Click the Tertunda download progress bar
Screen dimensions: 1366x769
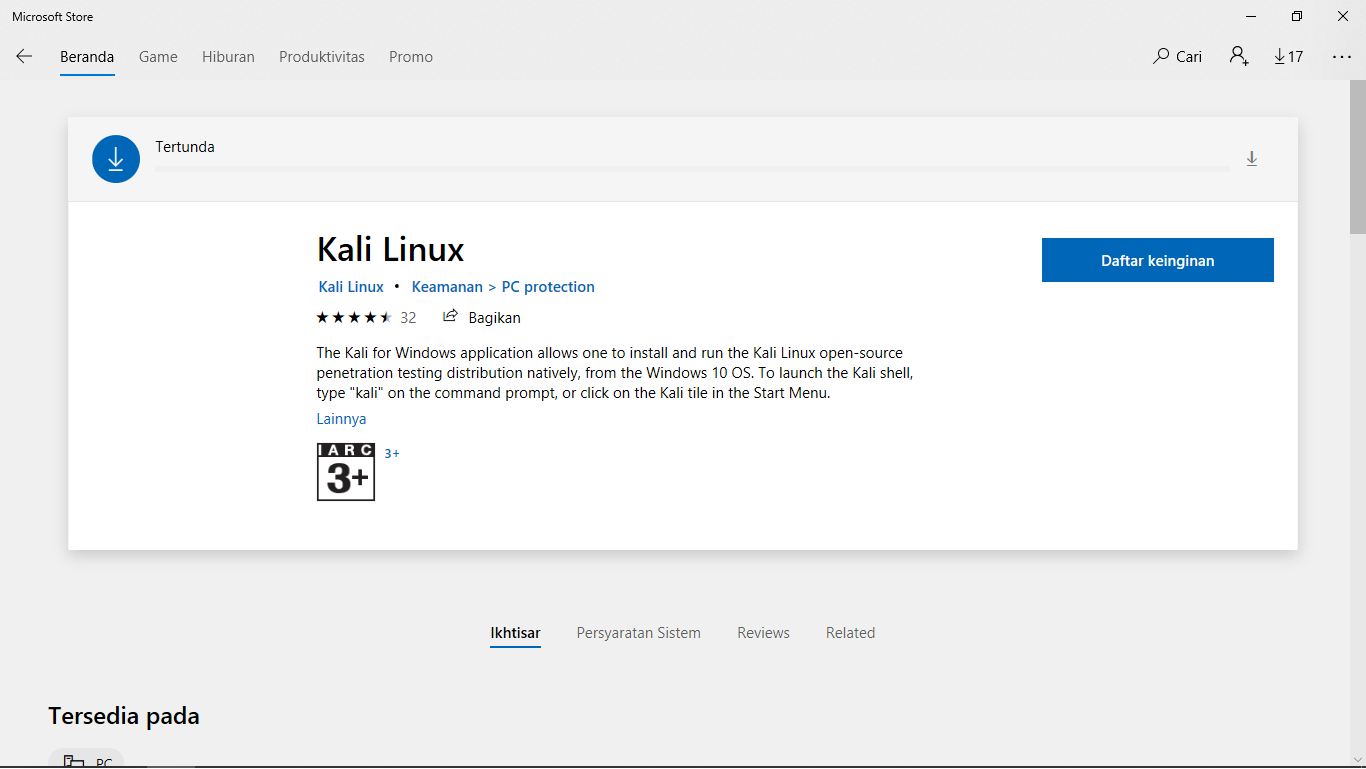click(x=692, y=169)
